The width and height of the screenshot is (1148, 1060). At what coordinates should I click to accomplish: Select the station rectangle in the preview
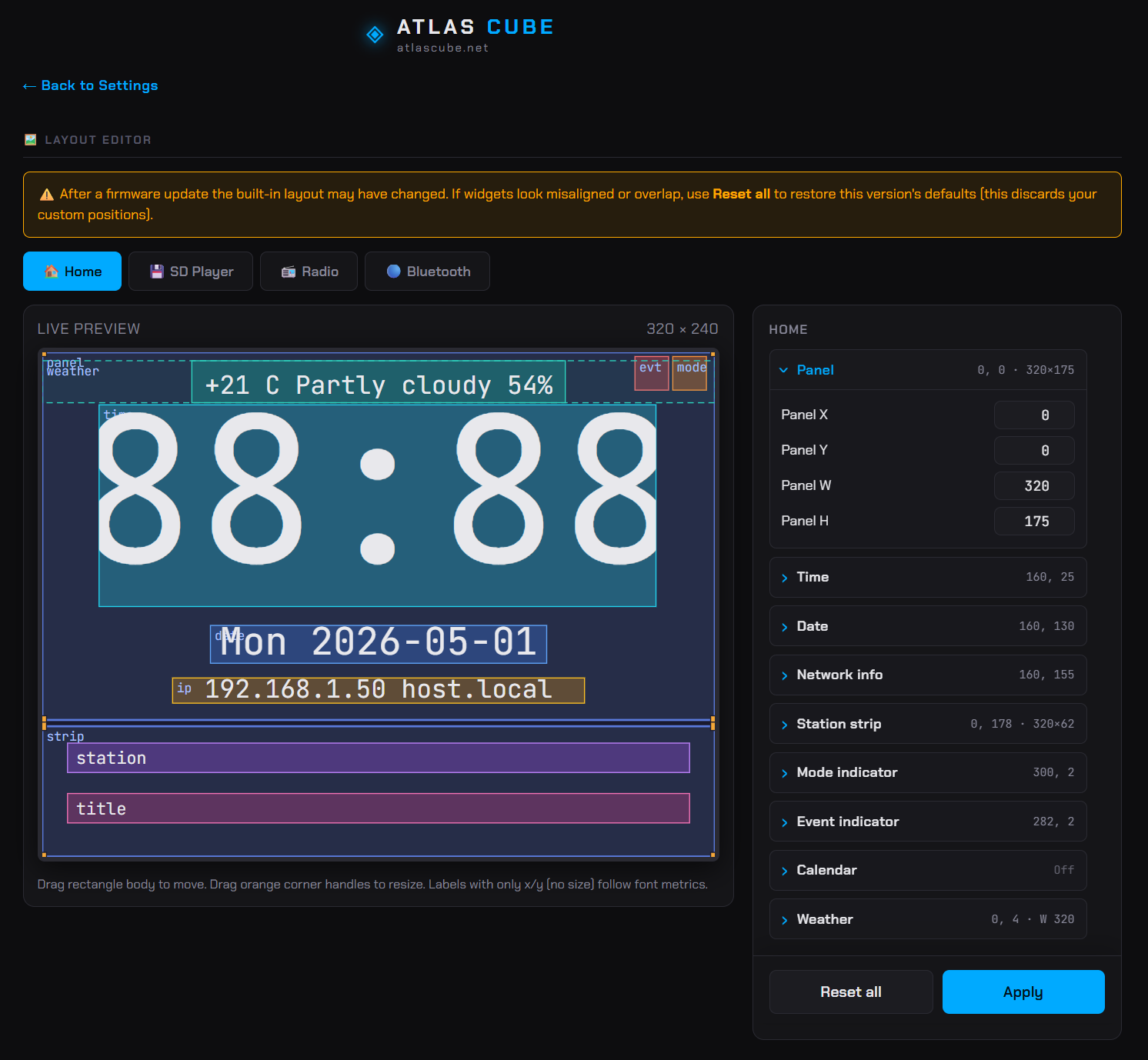[379, 758]
